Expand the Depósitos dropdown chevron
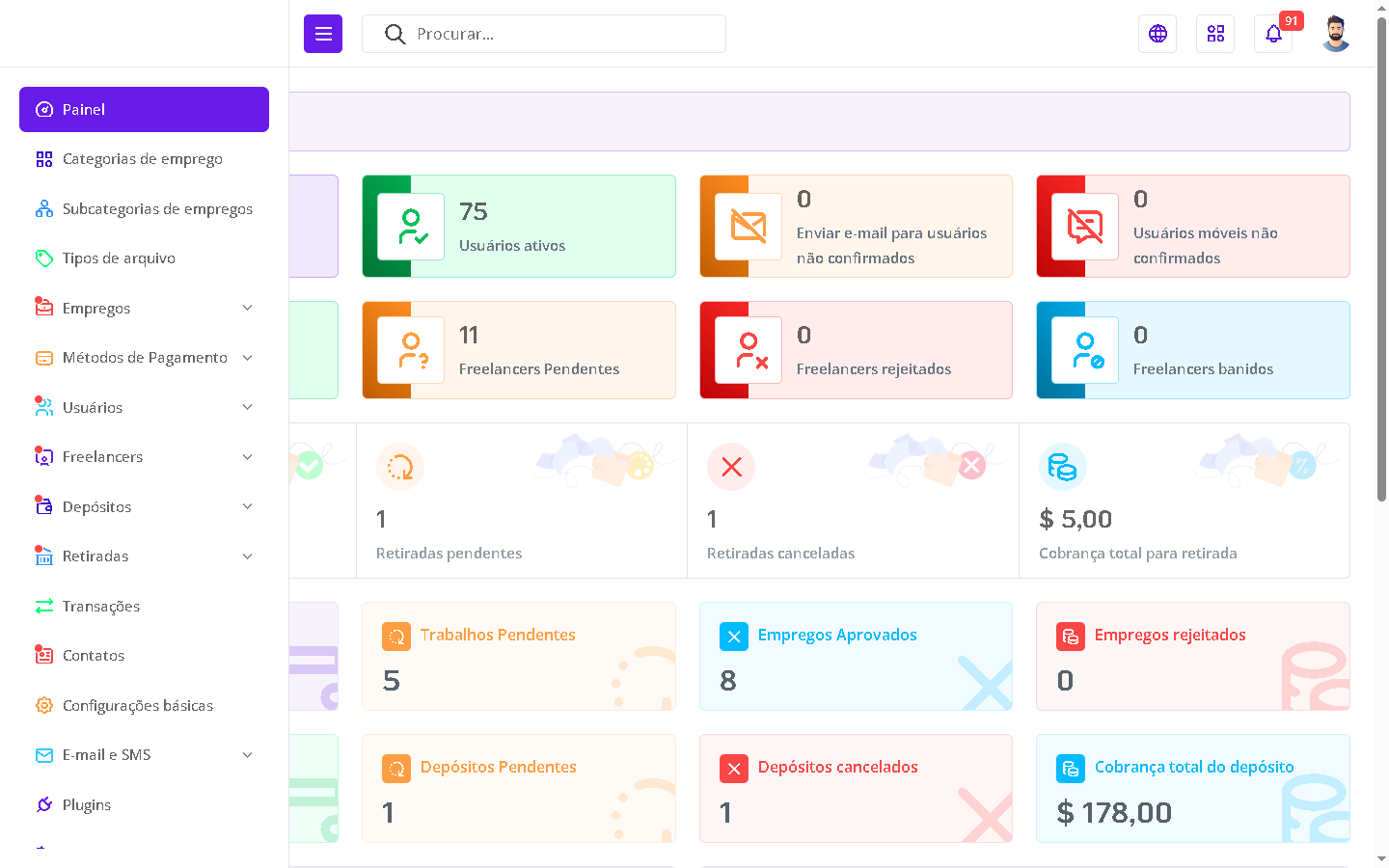 click(x=247, y=506)
